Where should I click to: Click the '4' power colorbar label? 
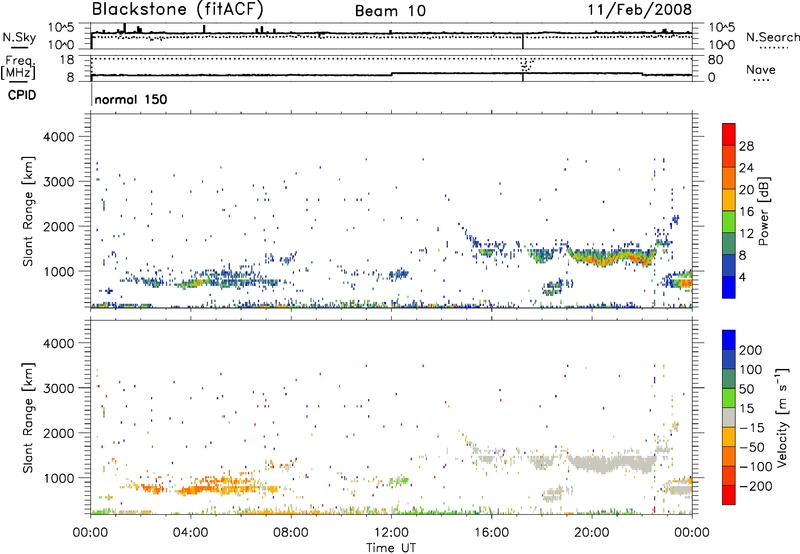743,277
